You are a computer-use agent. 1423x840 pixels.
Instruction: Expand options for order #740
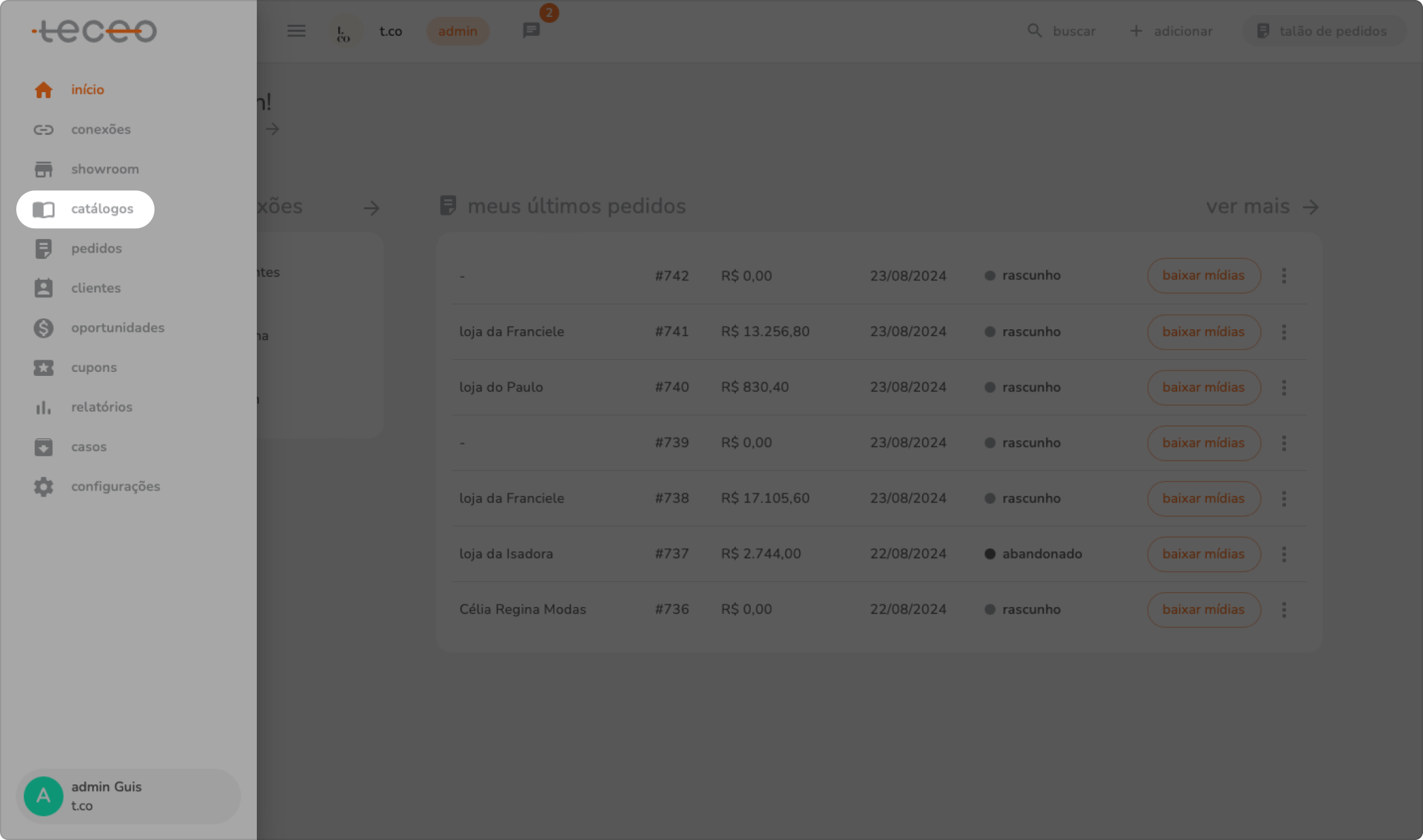[x=1283, y=387]
